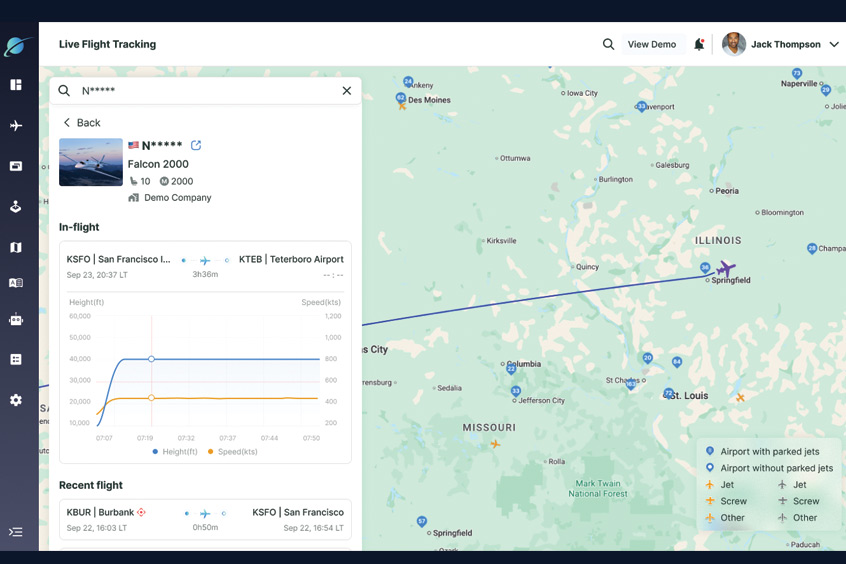This screenshot has width=846, height=564.
Task: Toggle Speed(kts) series in chart legend
Action: tap(232, 452)
